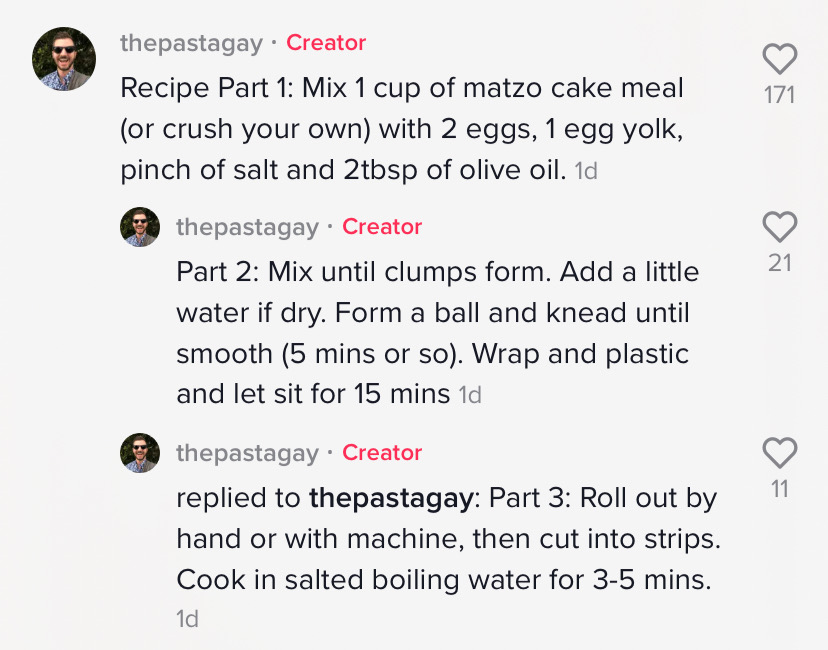The width and height of the screenshot is (828, 650).
Task: Tap thepastagay username above Part 2 reply
Action: click(247, 227)
